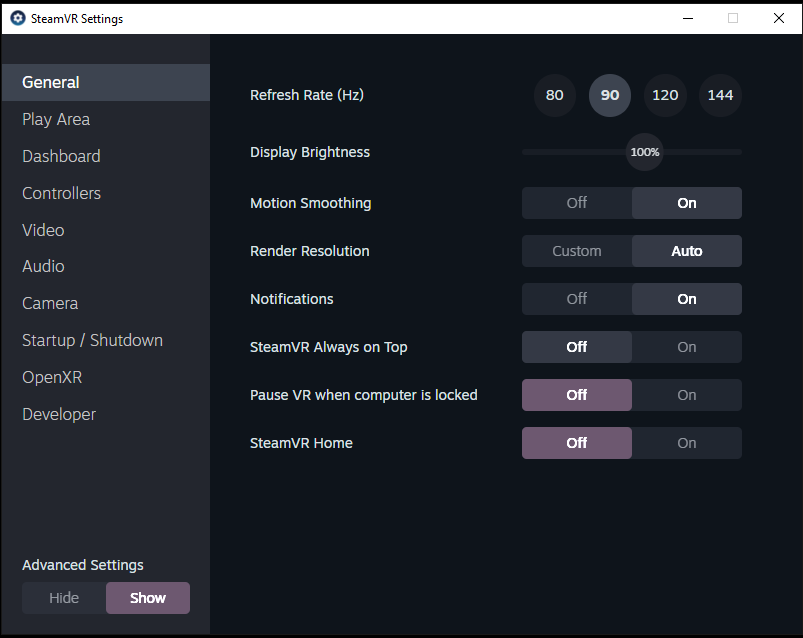
Task: Minimize the SteamVR Settings window
Action: point(688,18)
